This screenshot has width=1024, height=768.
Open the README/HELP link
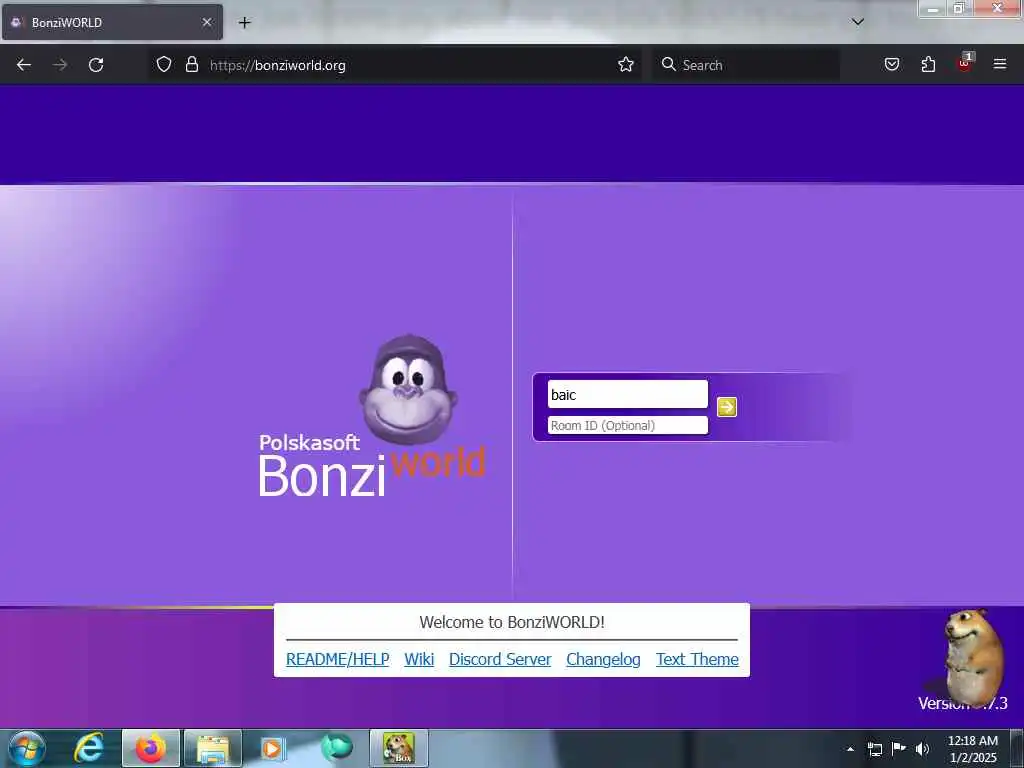pyautogui.click(x=338, y=659)
